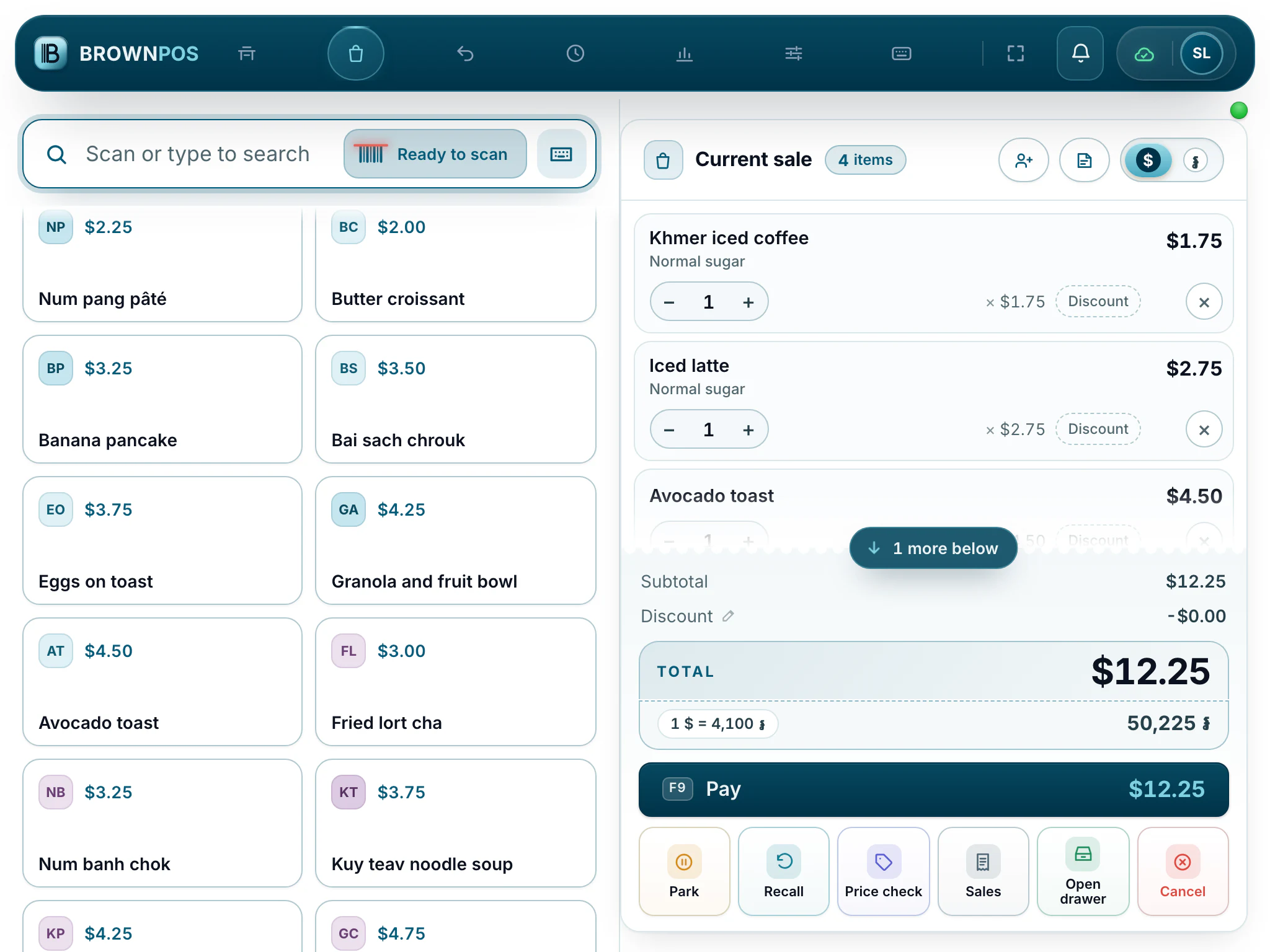Screen dimensions: 1270x952
Task: Click the Pay button
Action: [x=933, y=789]
